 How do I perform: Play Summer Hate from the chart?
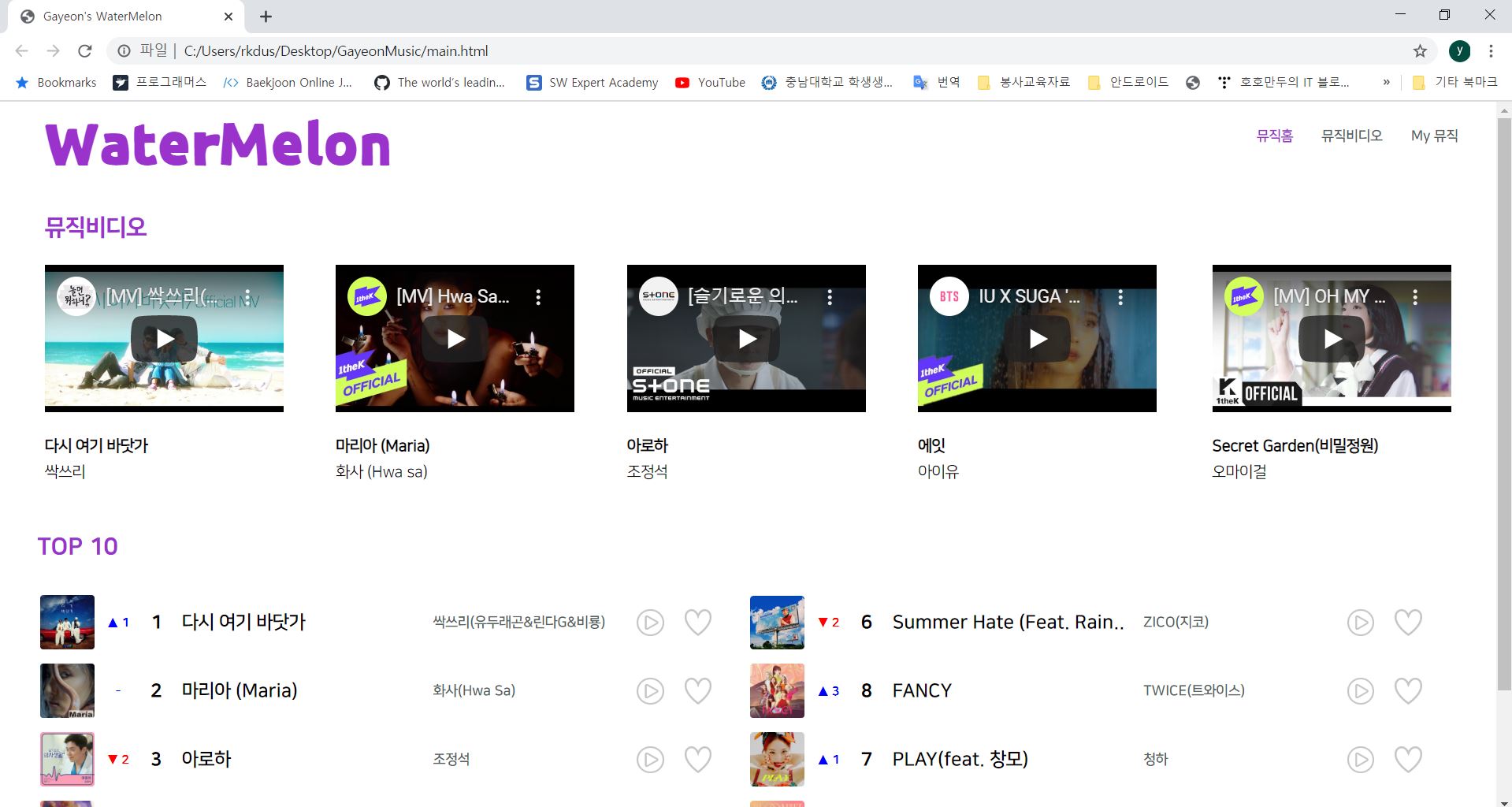tap(1360, 623)
